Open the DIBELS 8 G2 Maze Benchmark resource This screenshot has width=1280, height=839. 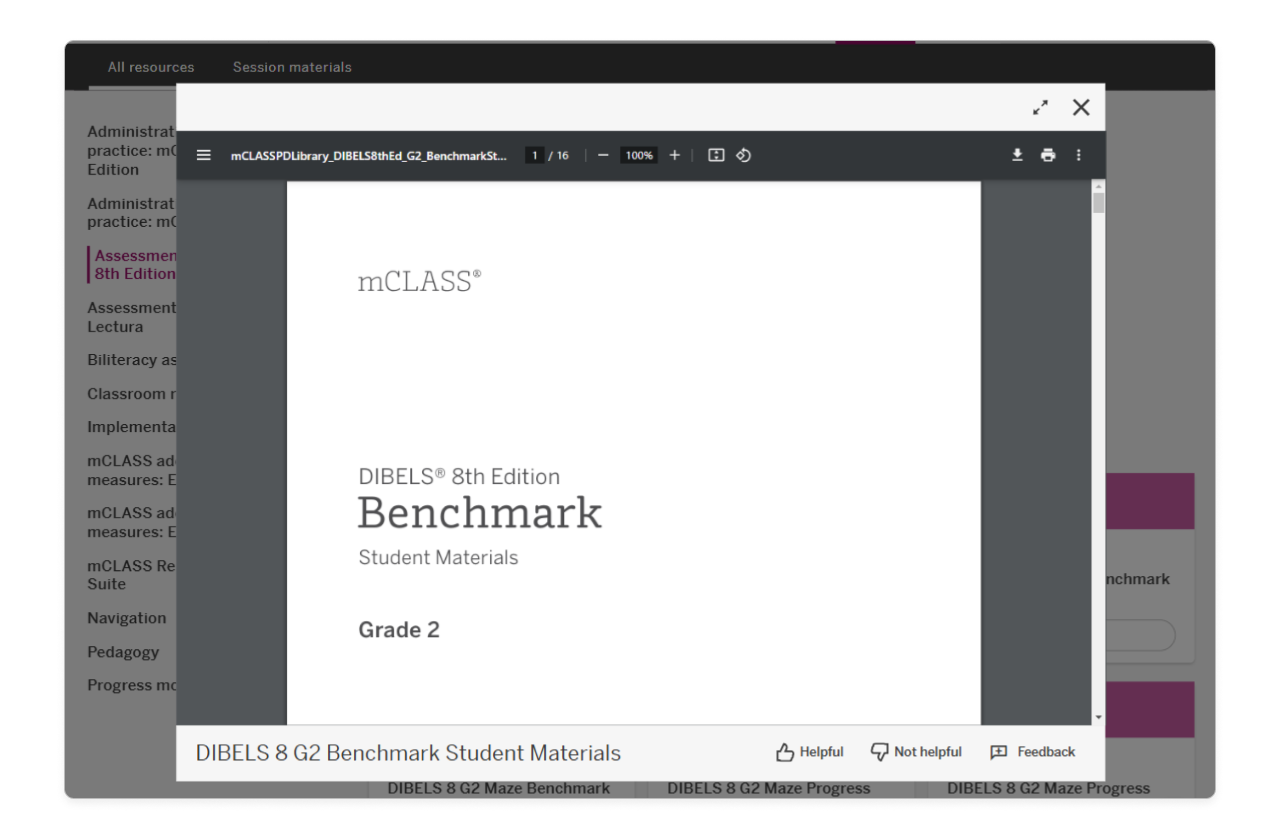coord(499,788)
